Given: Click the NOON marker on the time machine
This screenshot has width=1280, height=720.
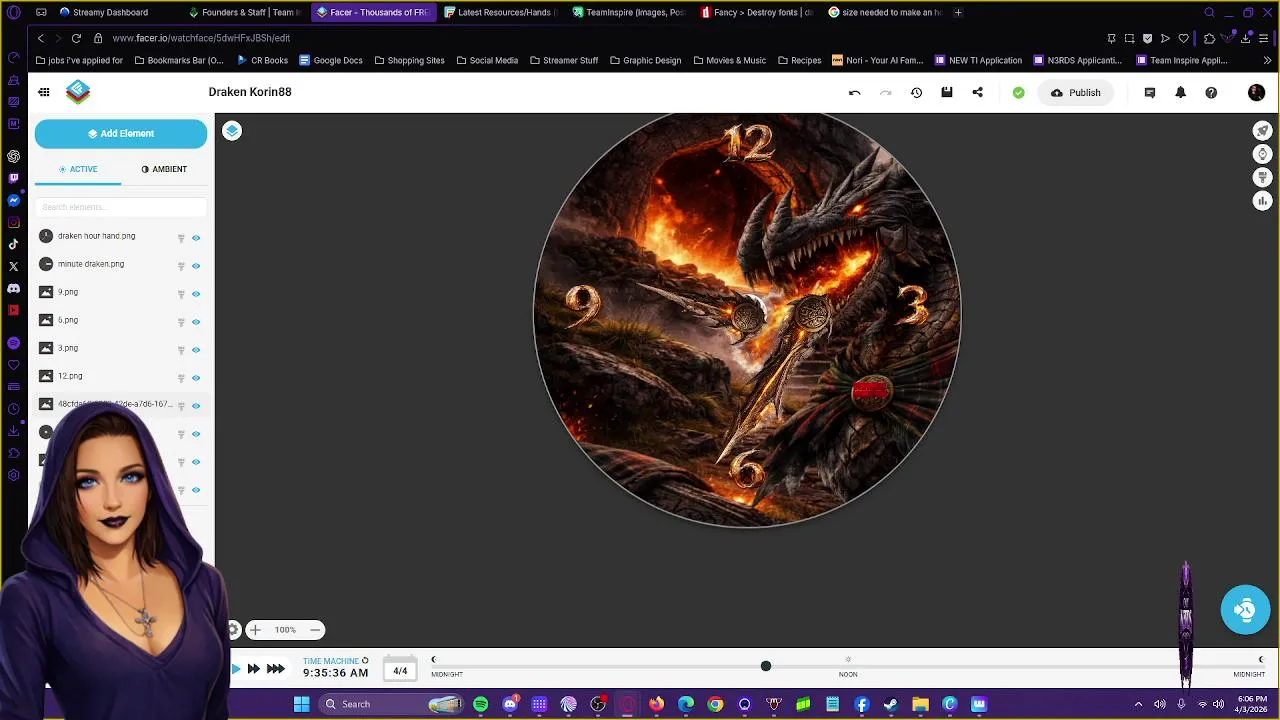Looking at the screenshot, I should tap(848, 674).
